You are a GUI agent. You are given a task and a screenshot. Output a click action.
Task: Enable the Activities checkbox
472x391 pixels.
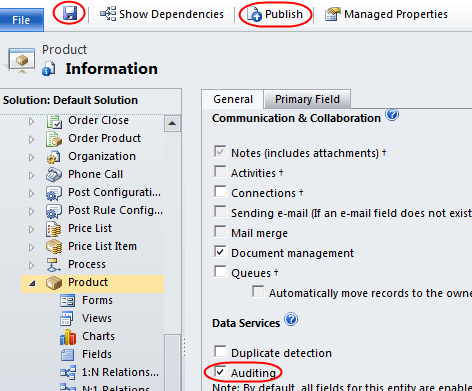(x=220, y=172)
